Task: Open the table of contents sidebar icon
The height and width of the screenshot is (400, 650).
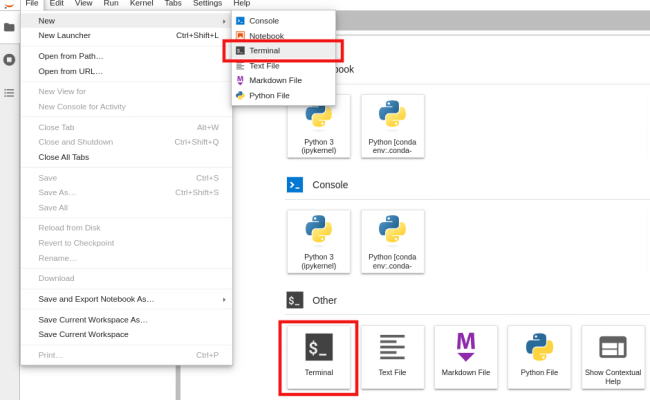Action: (x=9, y=93)
